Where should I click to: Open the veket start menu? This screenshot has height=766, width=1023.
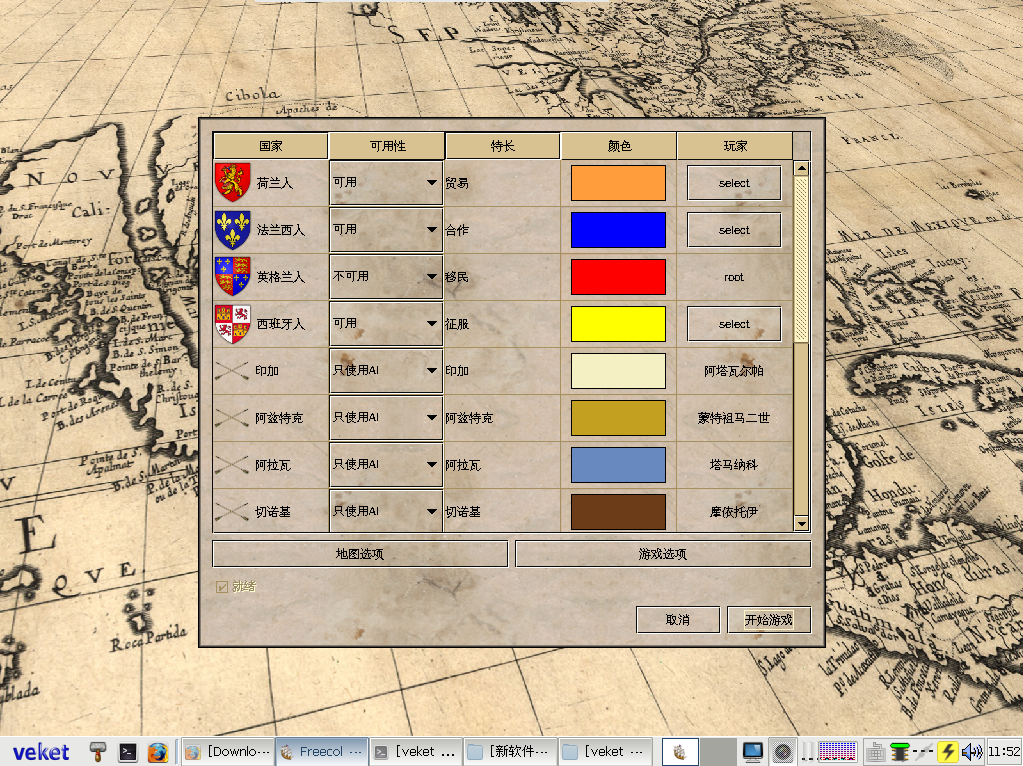pos(40,752)
